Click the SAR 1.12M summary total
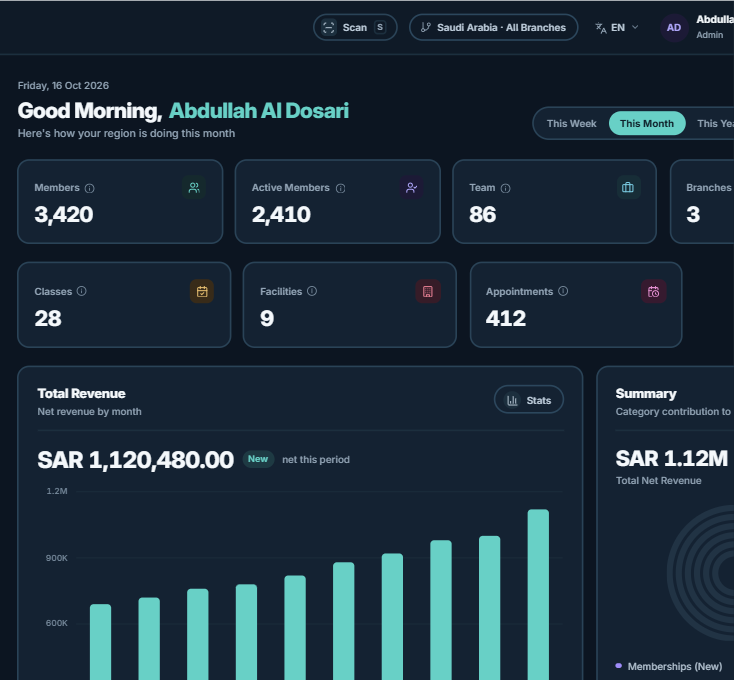The height and width of the screenshot is (680, 734). pos(671,458)
